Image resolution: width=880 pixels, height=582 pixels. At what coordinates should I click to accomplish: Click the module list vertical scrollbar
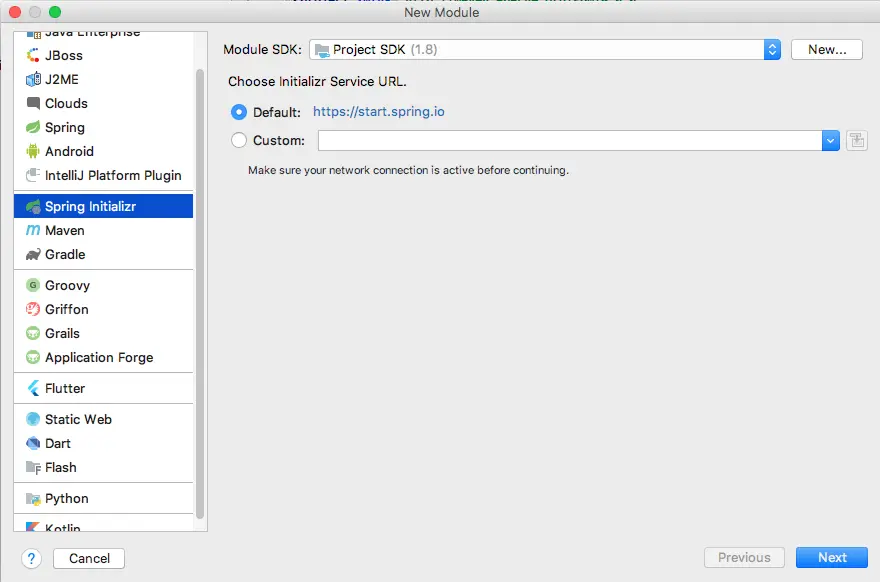click(200, 294)
